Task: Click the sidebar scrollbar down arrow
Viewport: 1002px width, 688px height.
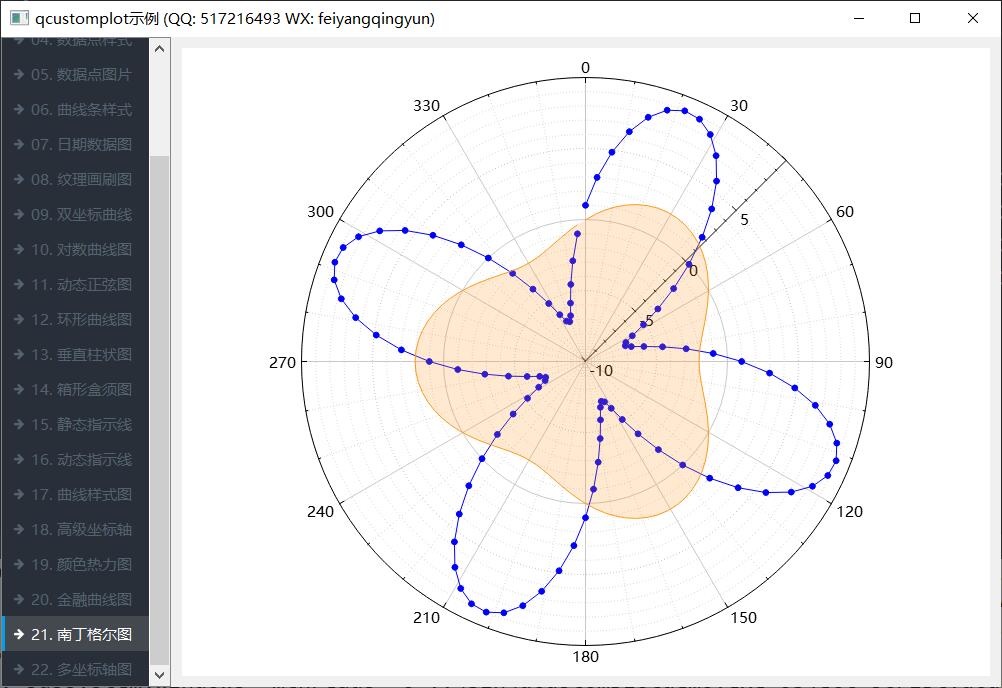Action: coord(159,676)
